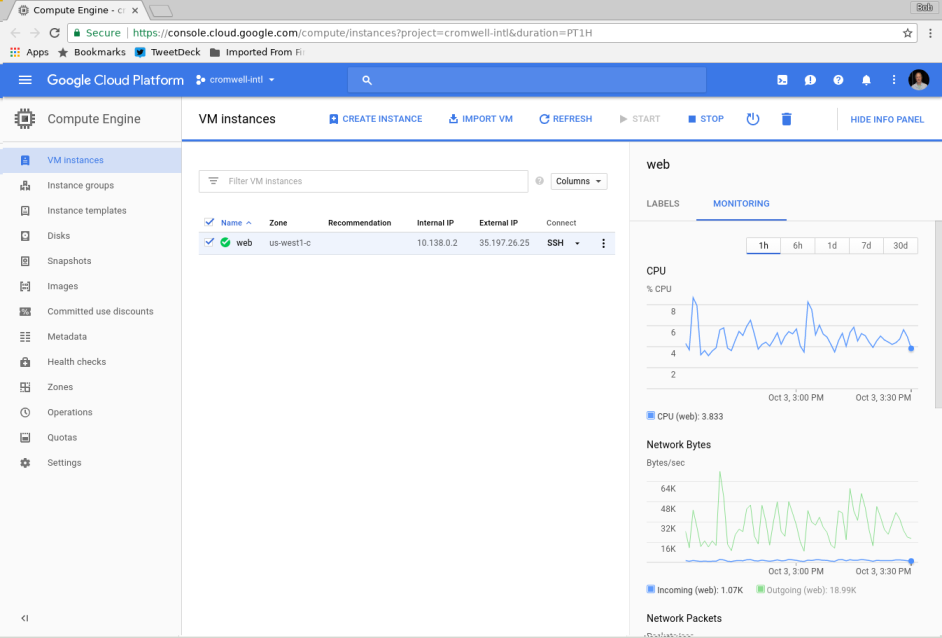Select the 7d time range
Screen dimensions: 942x638
point(866,246)
